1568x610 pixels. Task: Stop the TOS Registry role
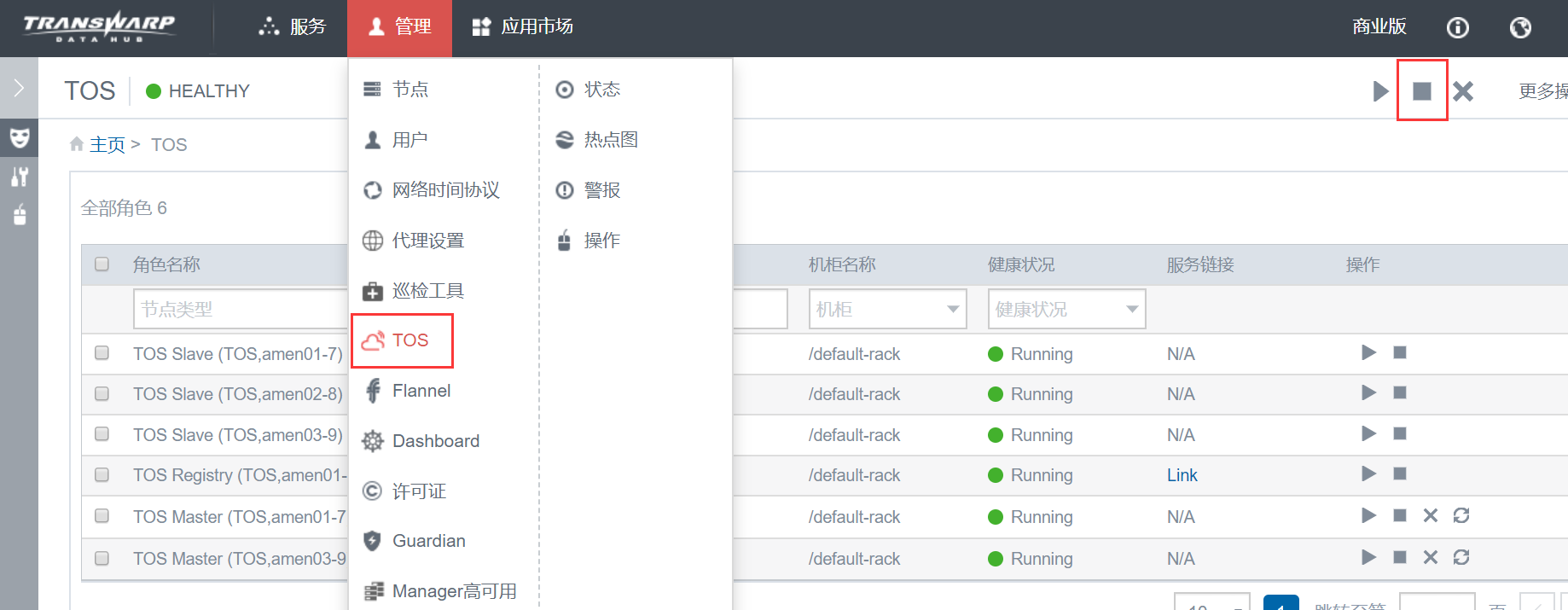(1400, 473)
